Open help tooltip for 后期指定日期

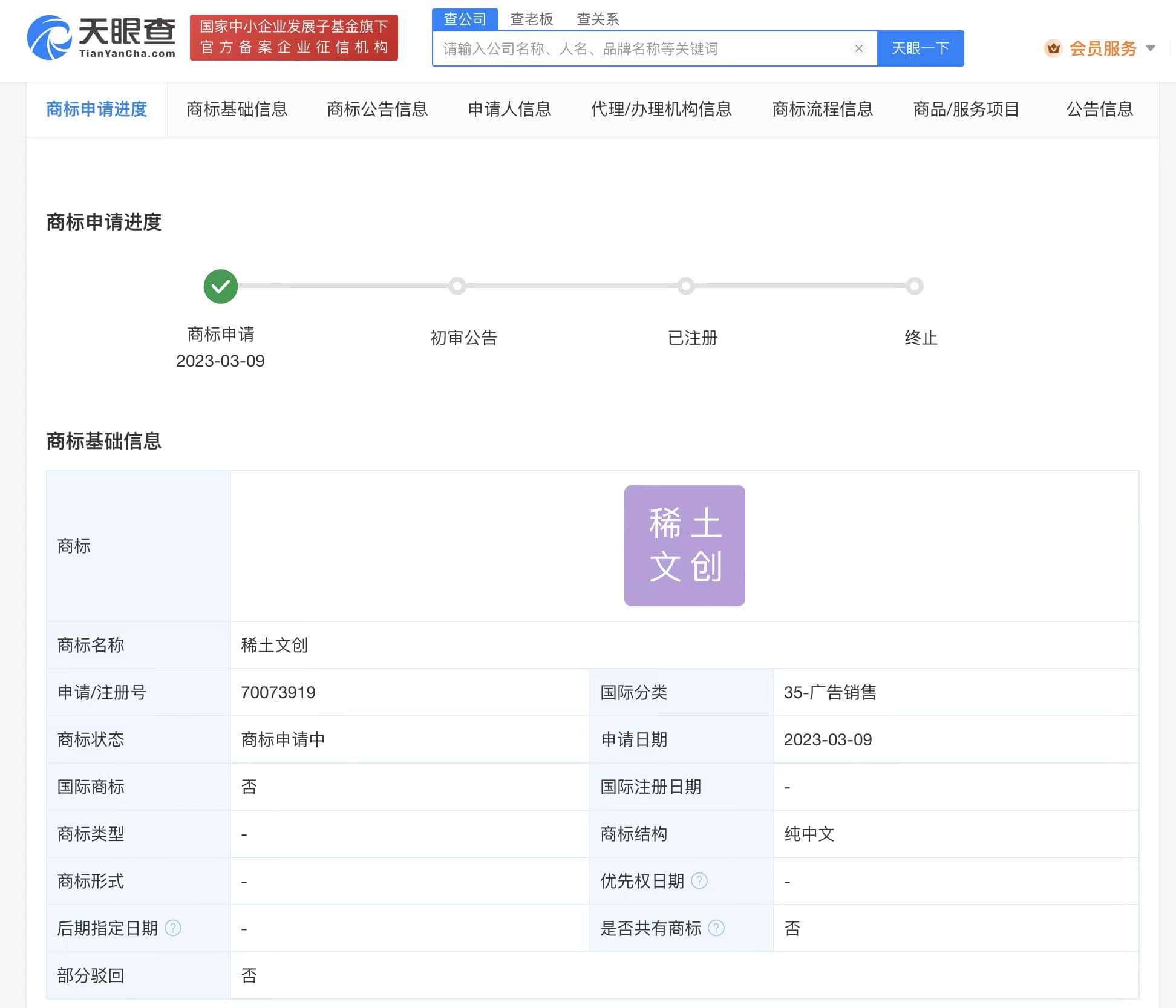pos(172,928)
